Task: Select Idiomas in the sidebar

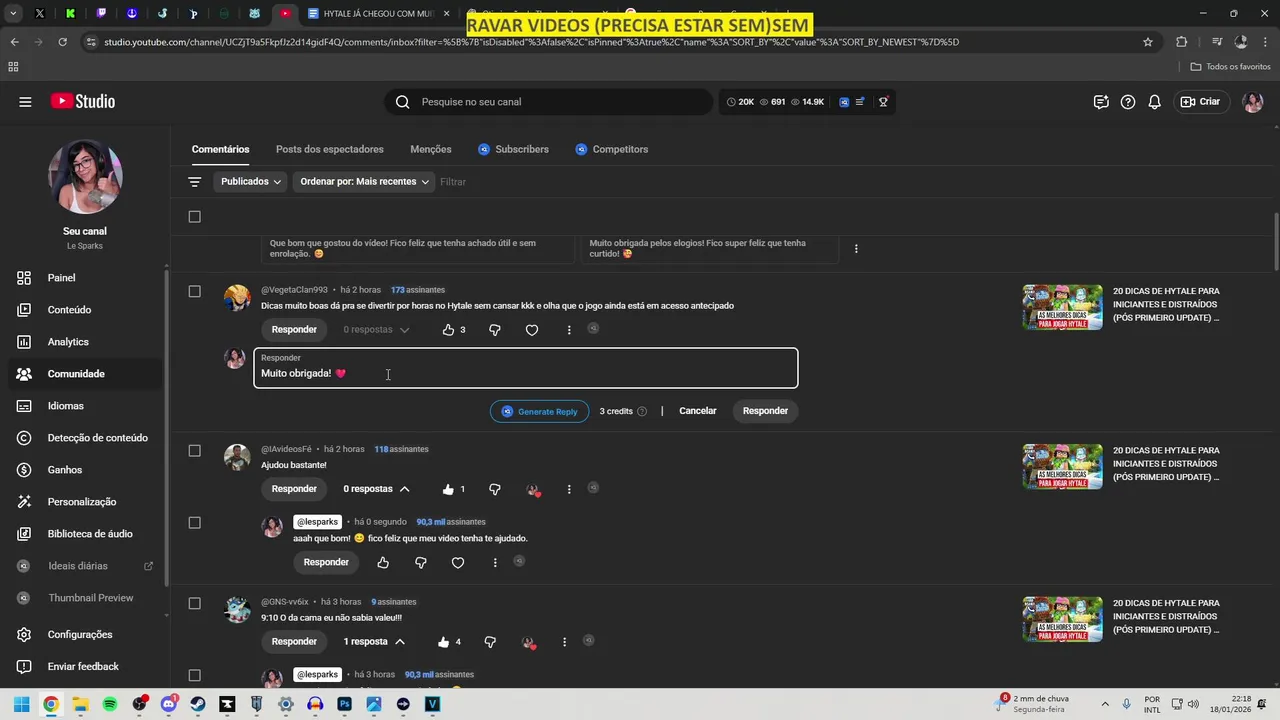Action: [85, 406]
